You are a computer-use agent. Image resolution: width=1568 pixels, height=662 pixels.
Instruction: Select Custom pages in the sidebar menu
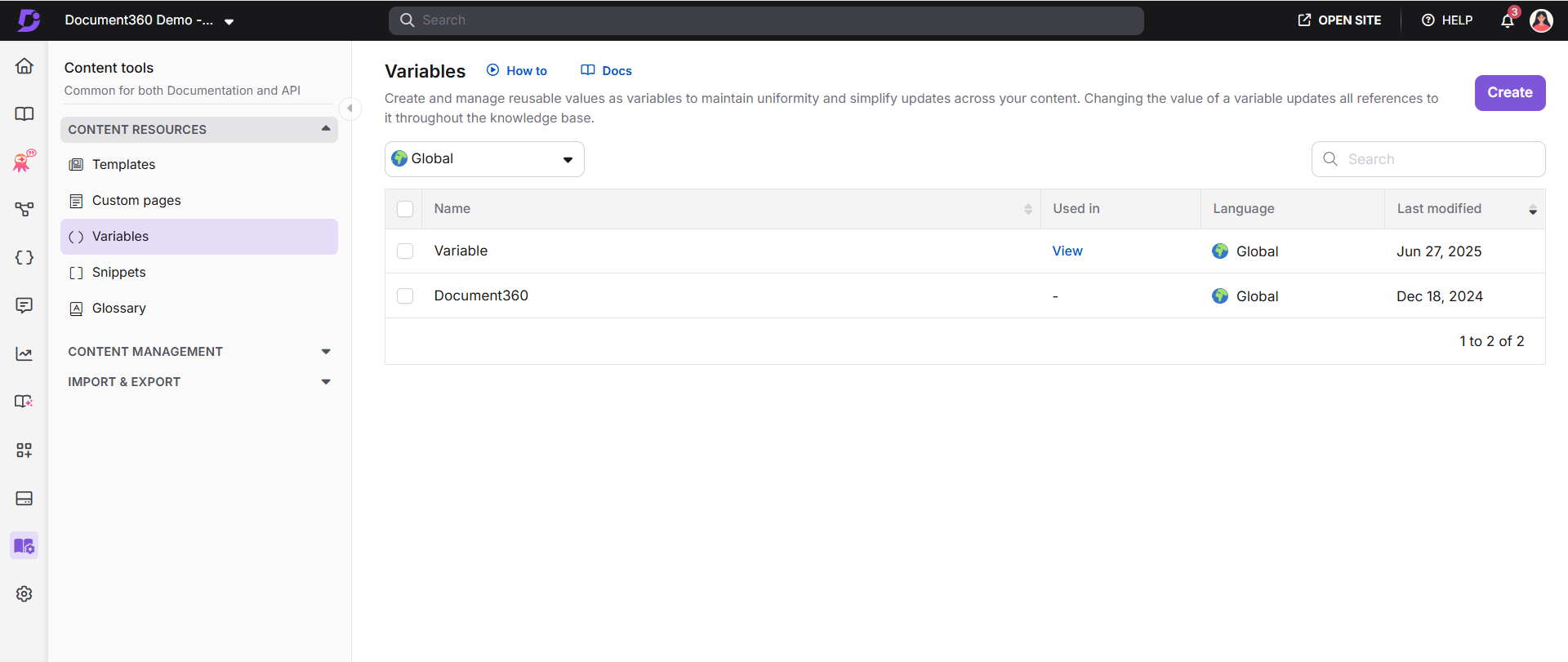point(199,201)
